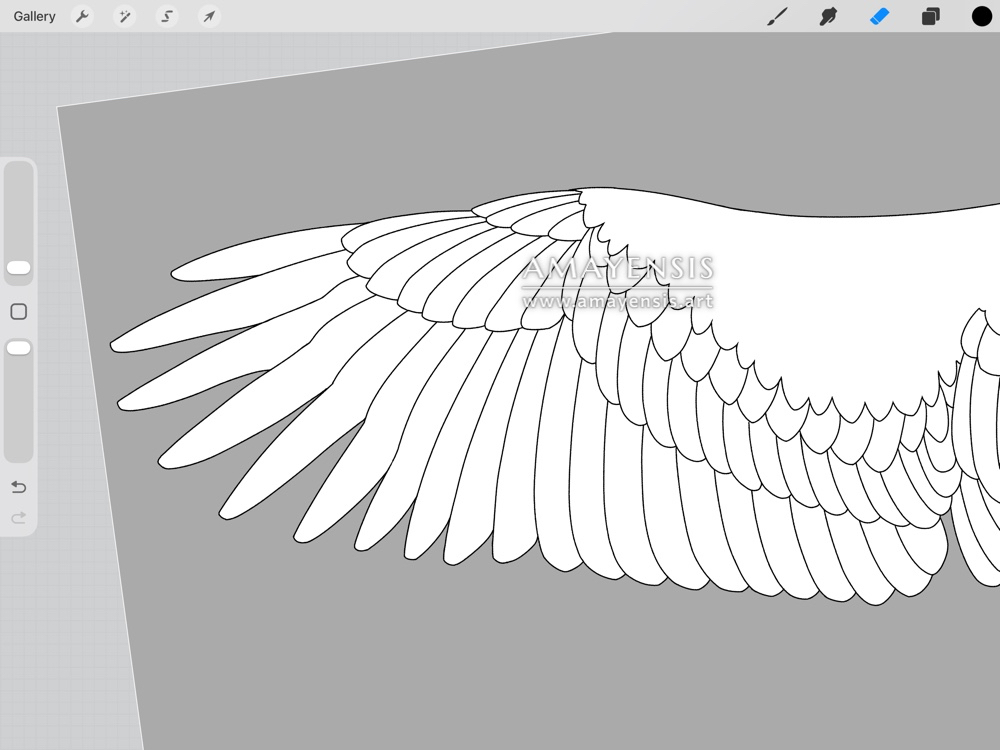Screen dimensions: 1000x750
Task: Select the Smudge tool
Action: coord(828,17)
